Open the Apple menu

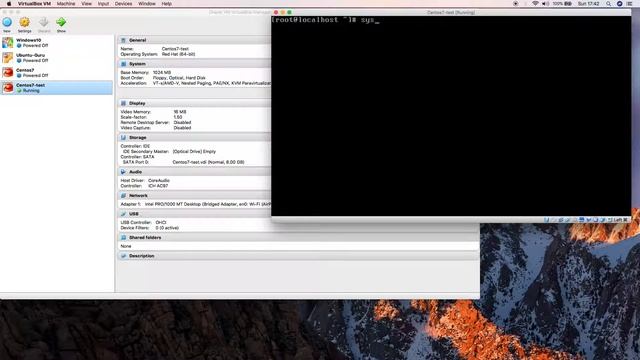tap(9, 4)
